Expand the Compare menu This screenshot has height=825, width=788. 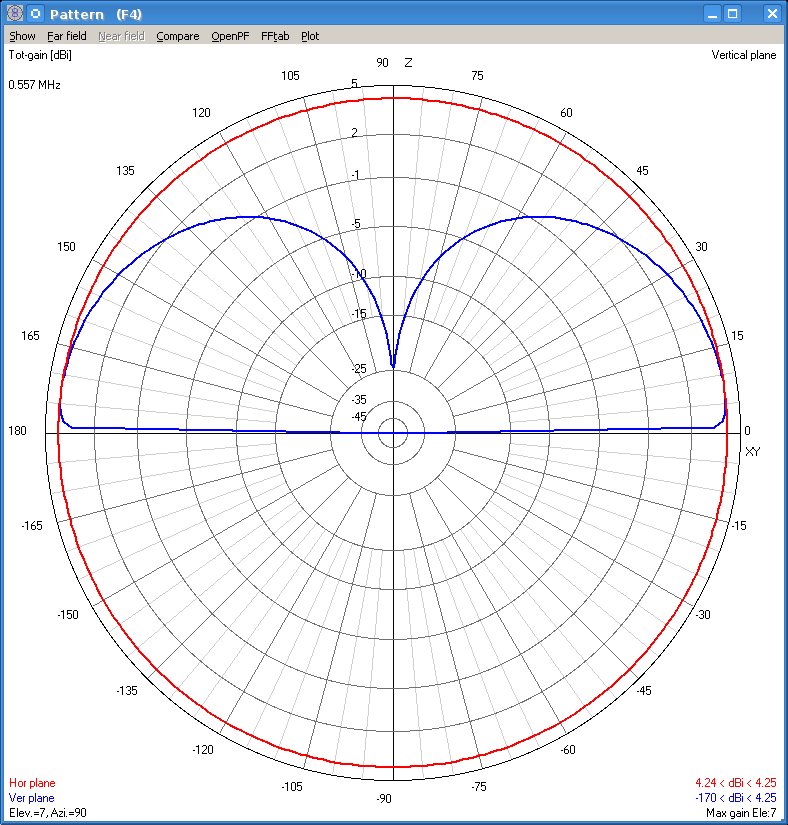click(177, 36)
